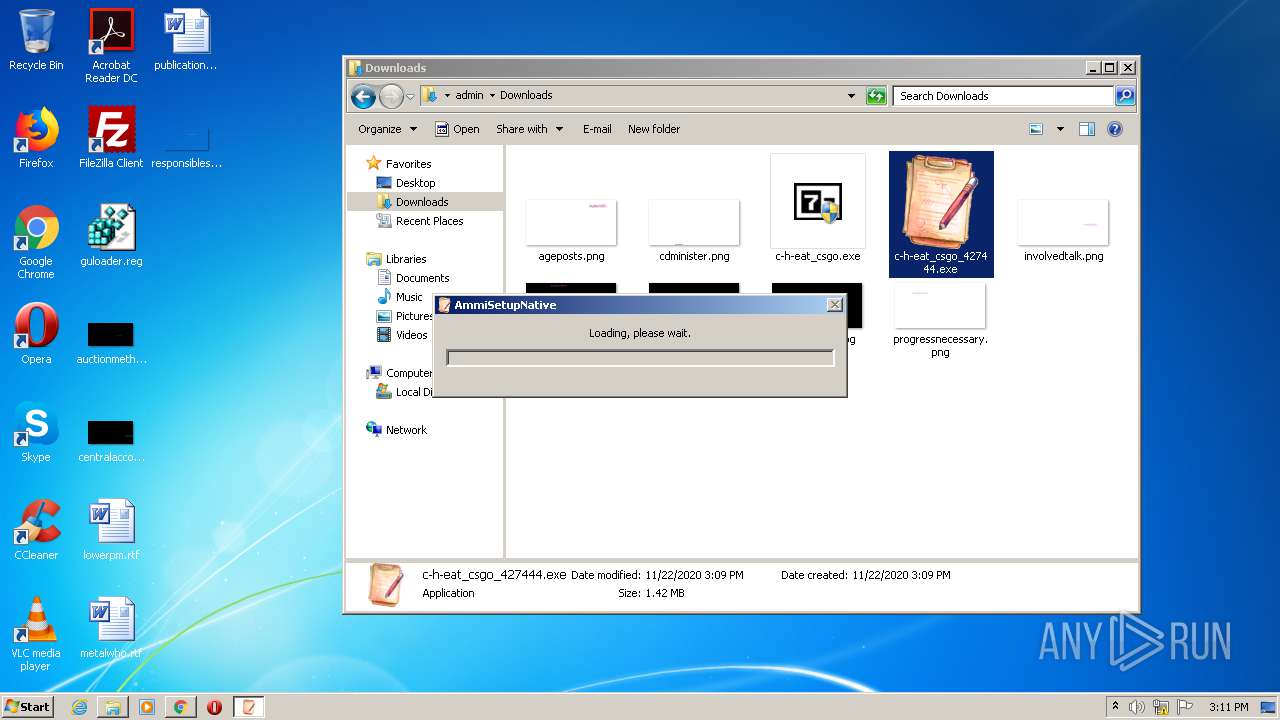
Task: Select c-h-eat_csgo_427444.exe file
Action: click(x=941, y=214)
